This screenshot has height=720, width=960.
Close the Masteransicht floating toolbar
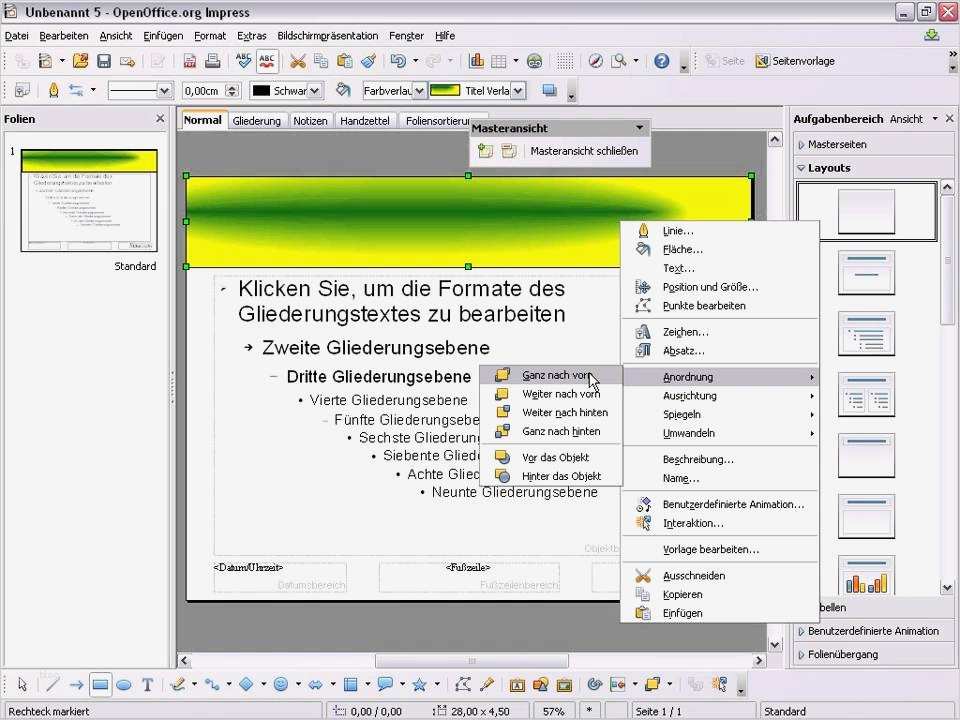(641, 128)
